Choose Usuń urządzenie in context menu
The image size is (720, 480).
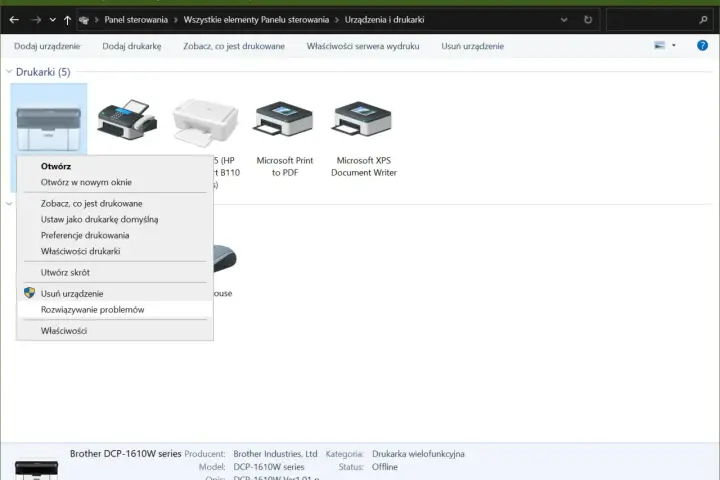(x=115, y=294)
